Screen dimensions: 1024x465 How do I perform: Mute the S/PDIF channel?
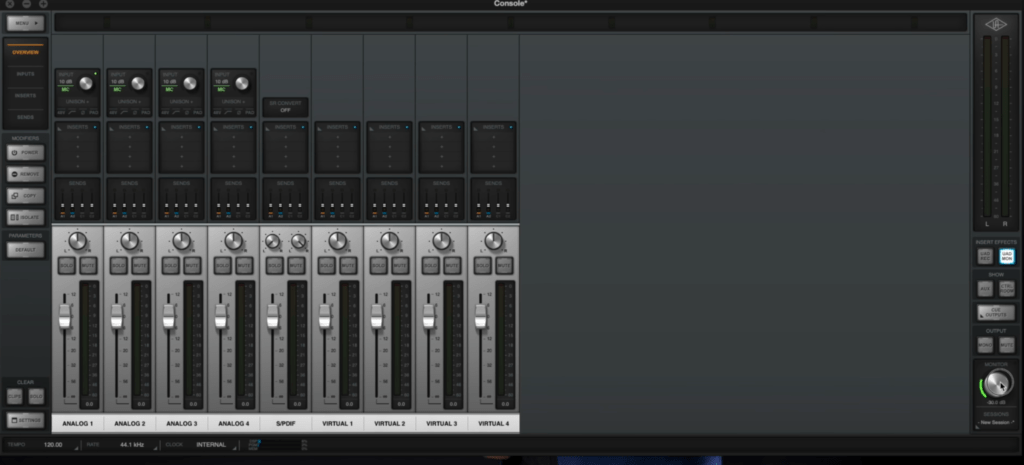tap(296, 265)
